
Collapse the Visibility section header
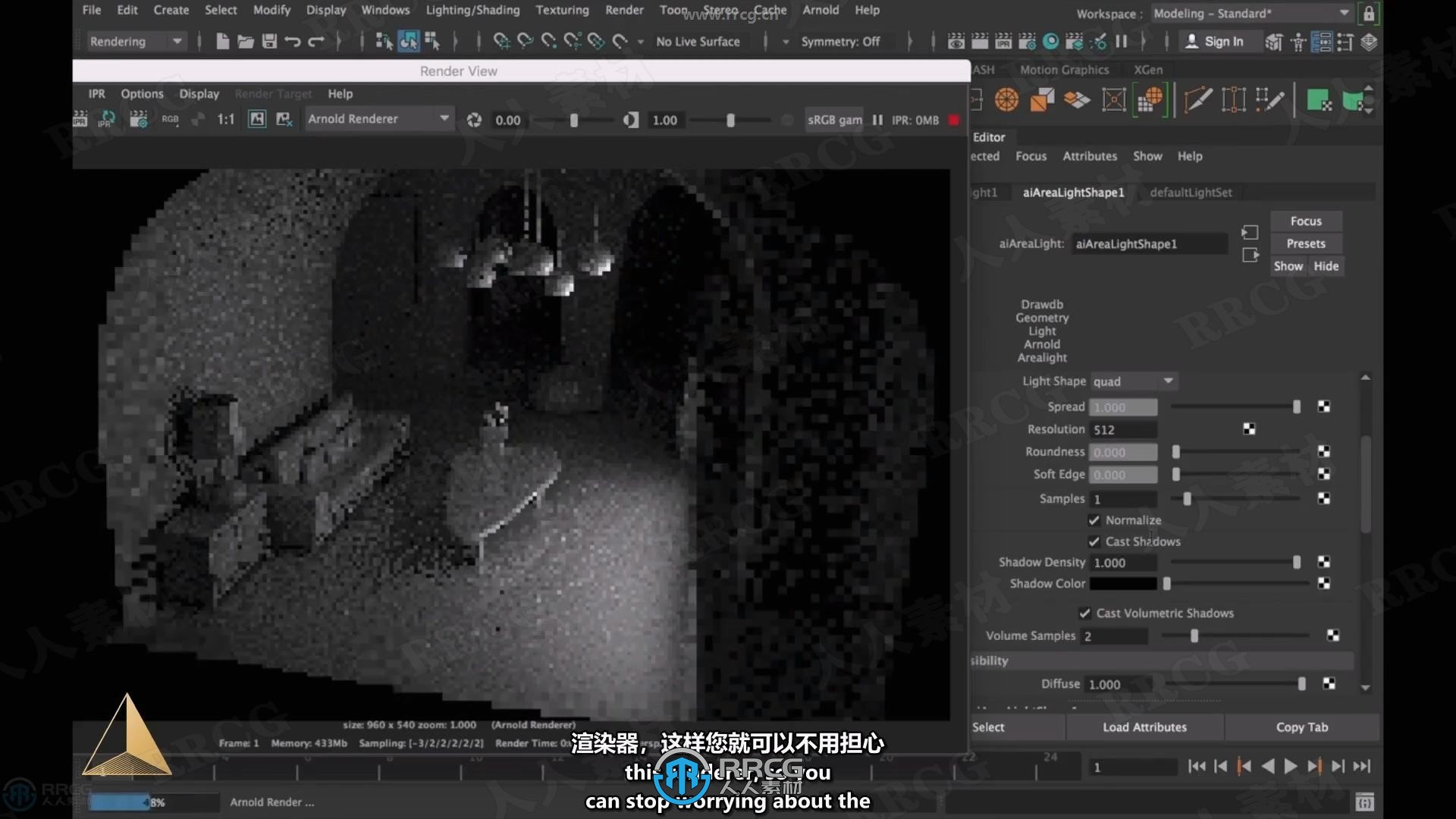pos(1160,661)
